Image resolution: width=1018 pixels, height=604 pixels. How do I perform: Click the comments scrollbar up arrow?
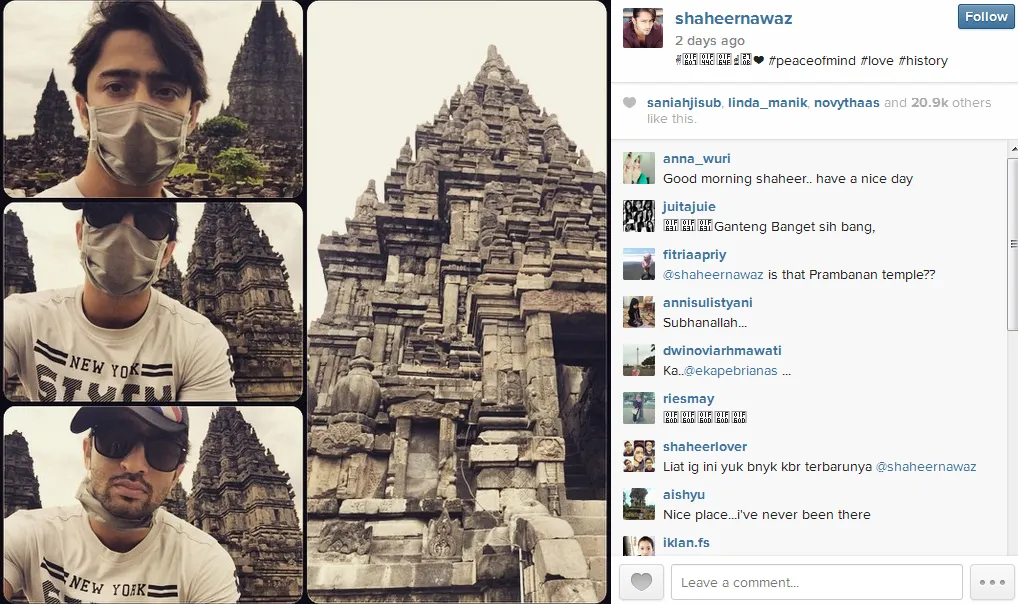1013,149
